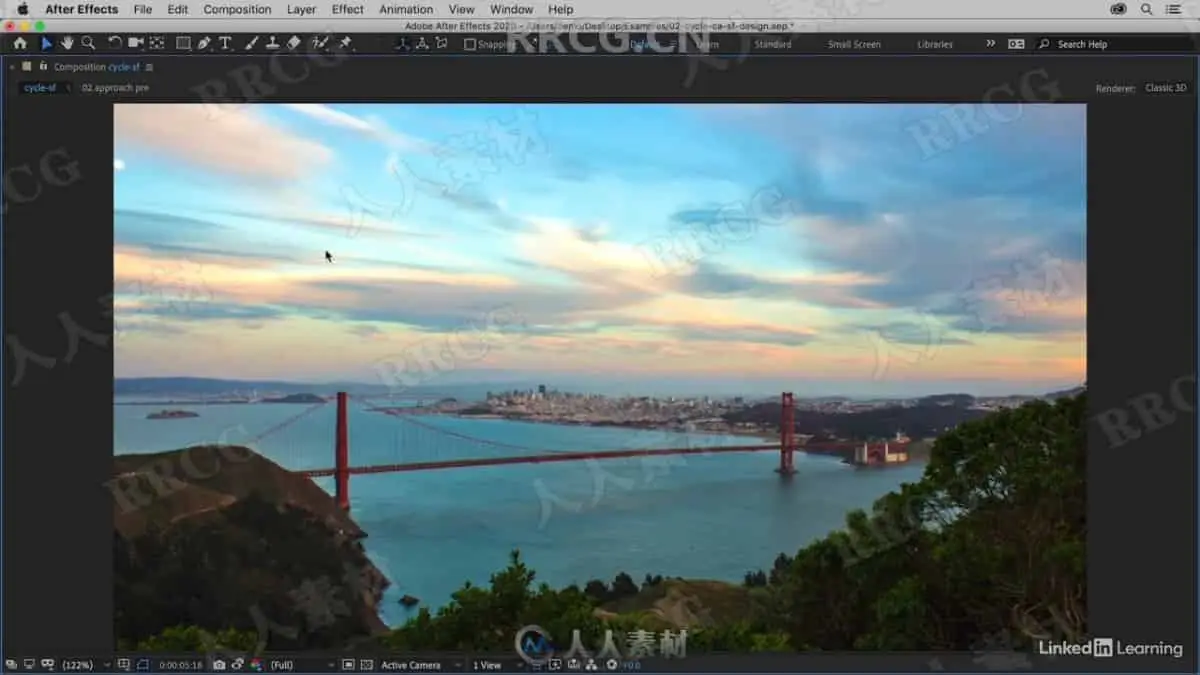Select the Pan Behind anchor point tool

tap(157, 43)
